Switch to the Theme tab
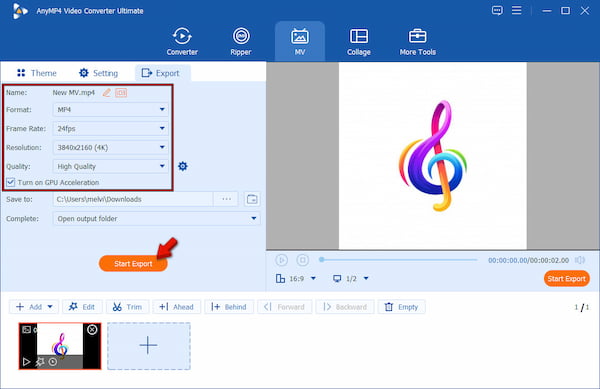 click(37, 73)
